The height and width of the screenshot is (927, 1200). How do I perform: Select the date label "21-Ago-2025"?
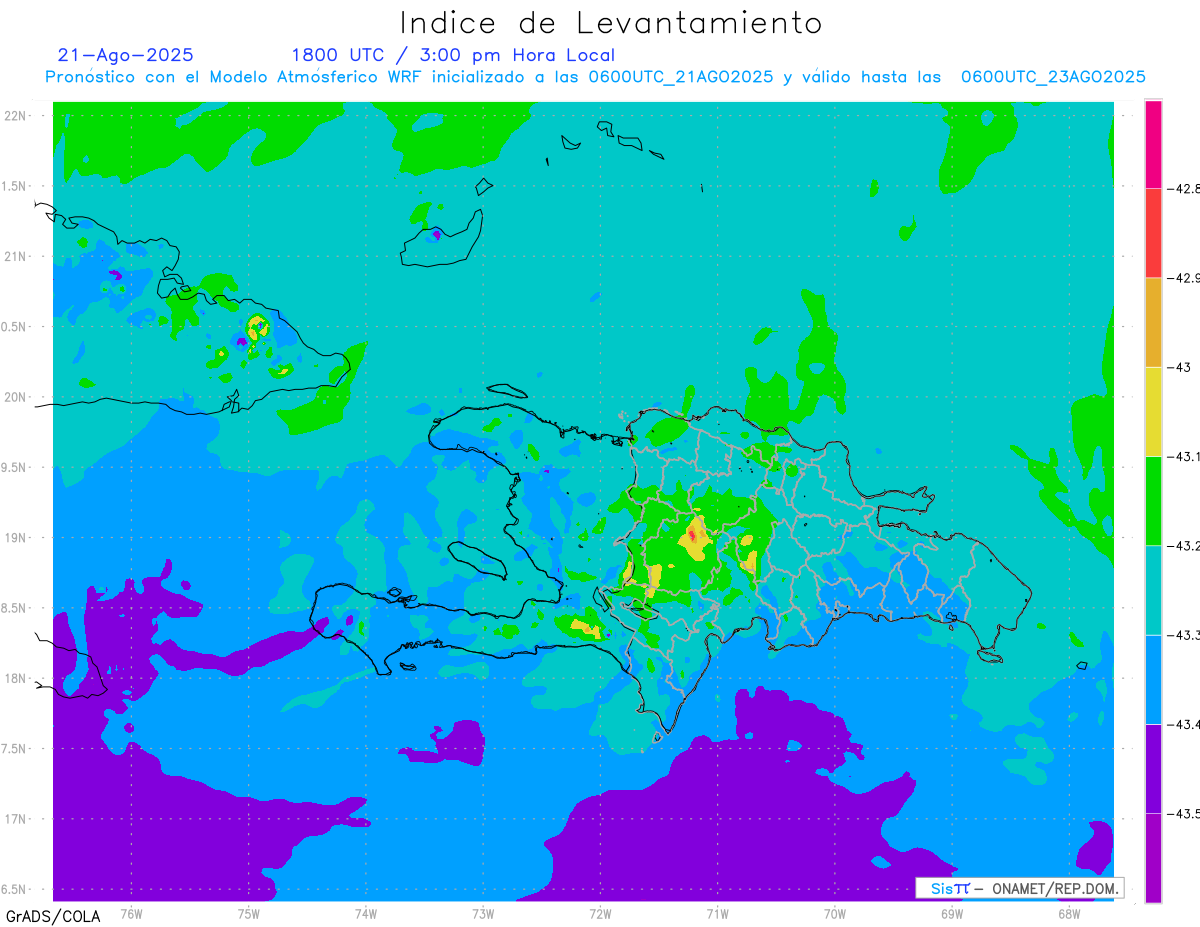126,55
